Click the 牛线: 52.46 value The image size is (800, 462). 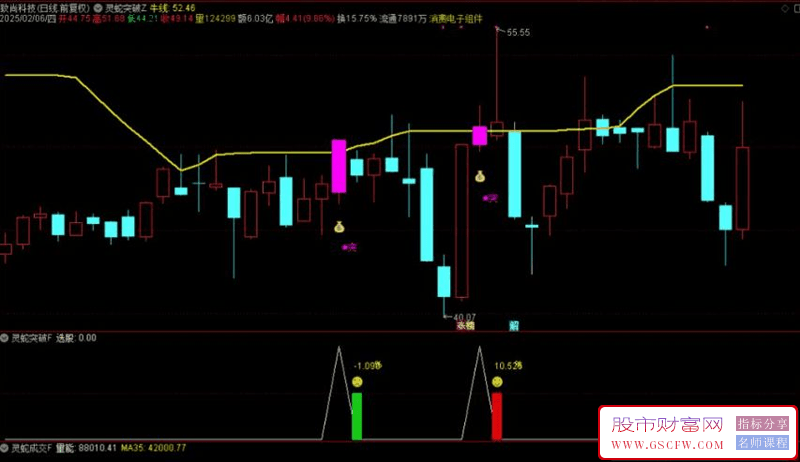click(x=172, y=8)
